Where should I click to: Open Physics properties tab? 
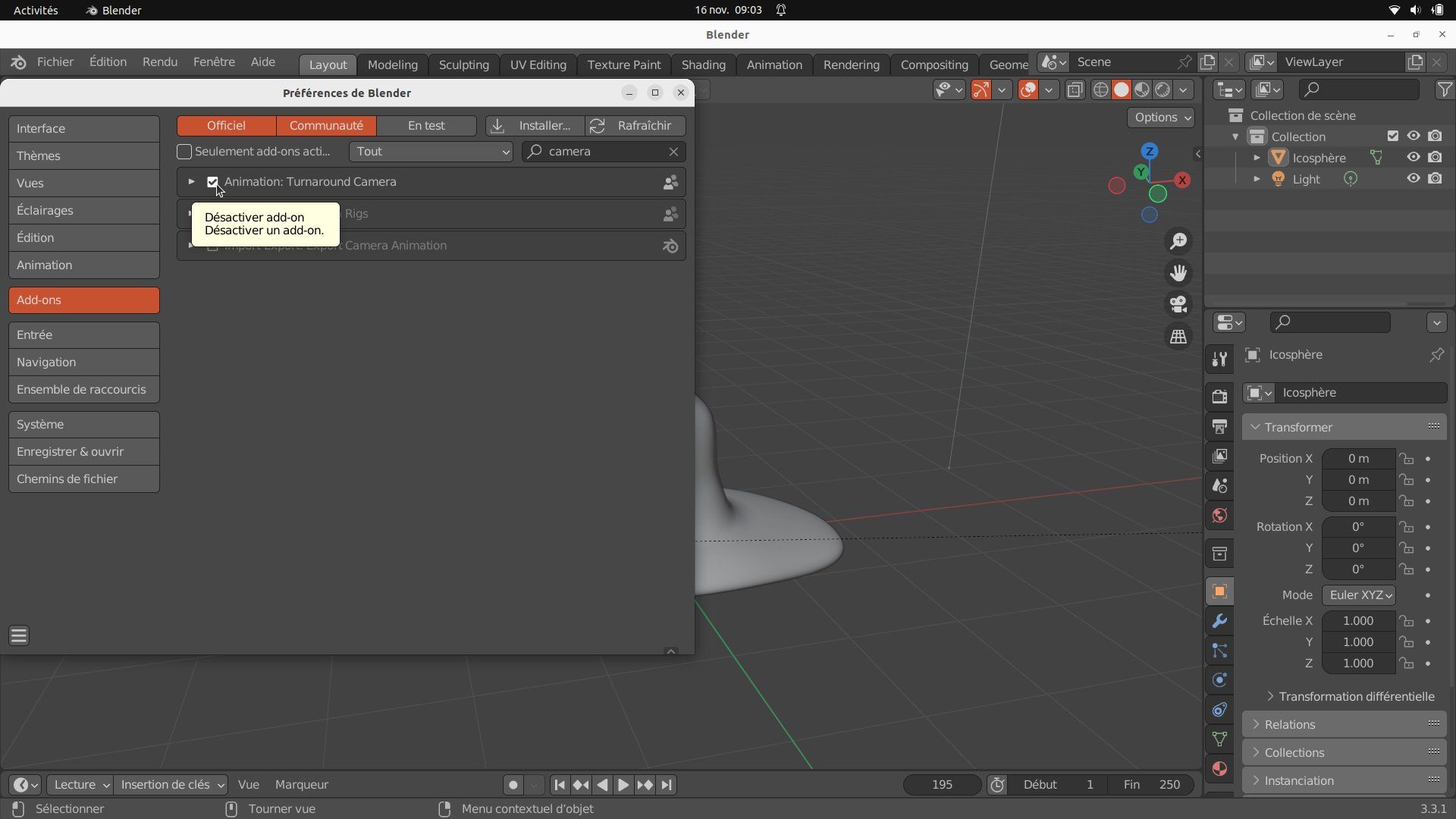point(1219,680)
